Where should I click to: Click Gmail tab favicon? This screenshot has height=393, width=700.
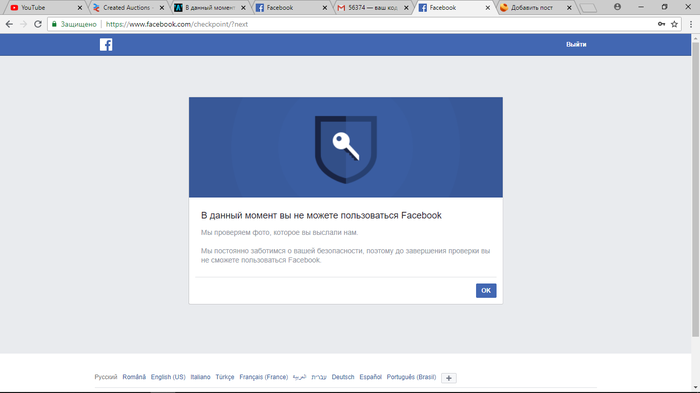[341, 8]
